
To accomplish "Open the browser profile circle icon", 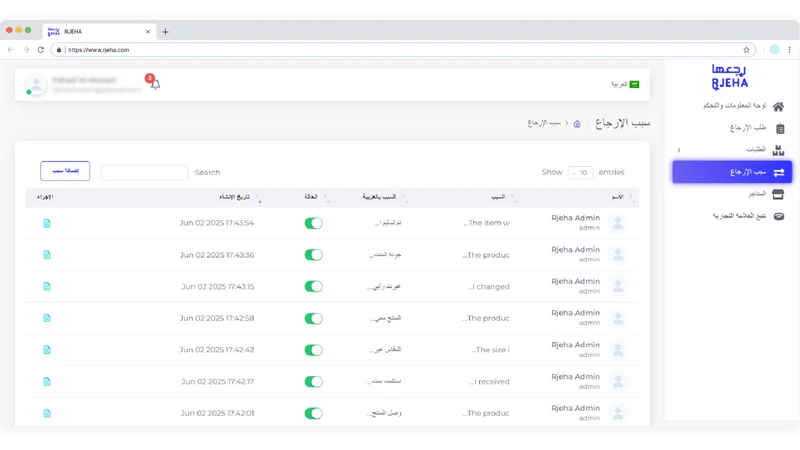I will (774, 50).
